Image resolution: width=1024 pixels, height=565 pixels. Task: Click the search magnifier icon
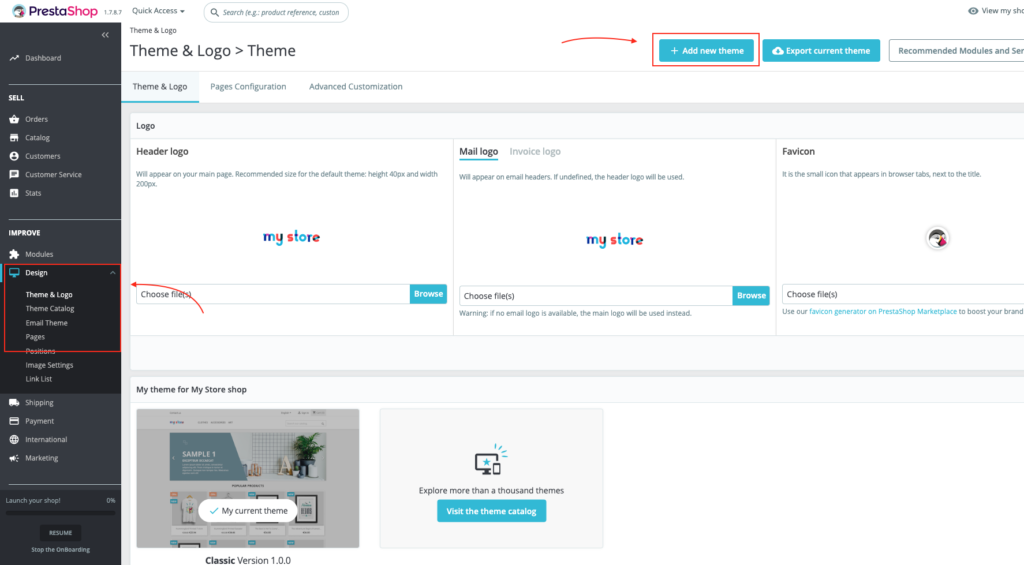click(x=214, y=12)
